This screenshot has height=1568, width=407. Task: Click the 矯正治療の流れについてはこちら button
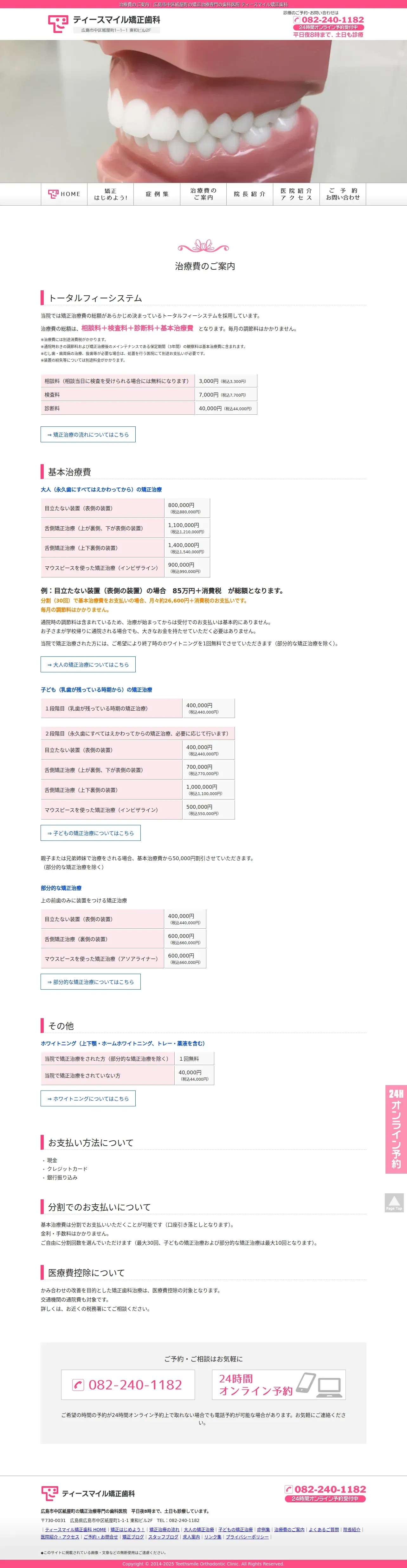[88, 435]
